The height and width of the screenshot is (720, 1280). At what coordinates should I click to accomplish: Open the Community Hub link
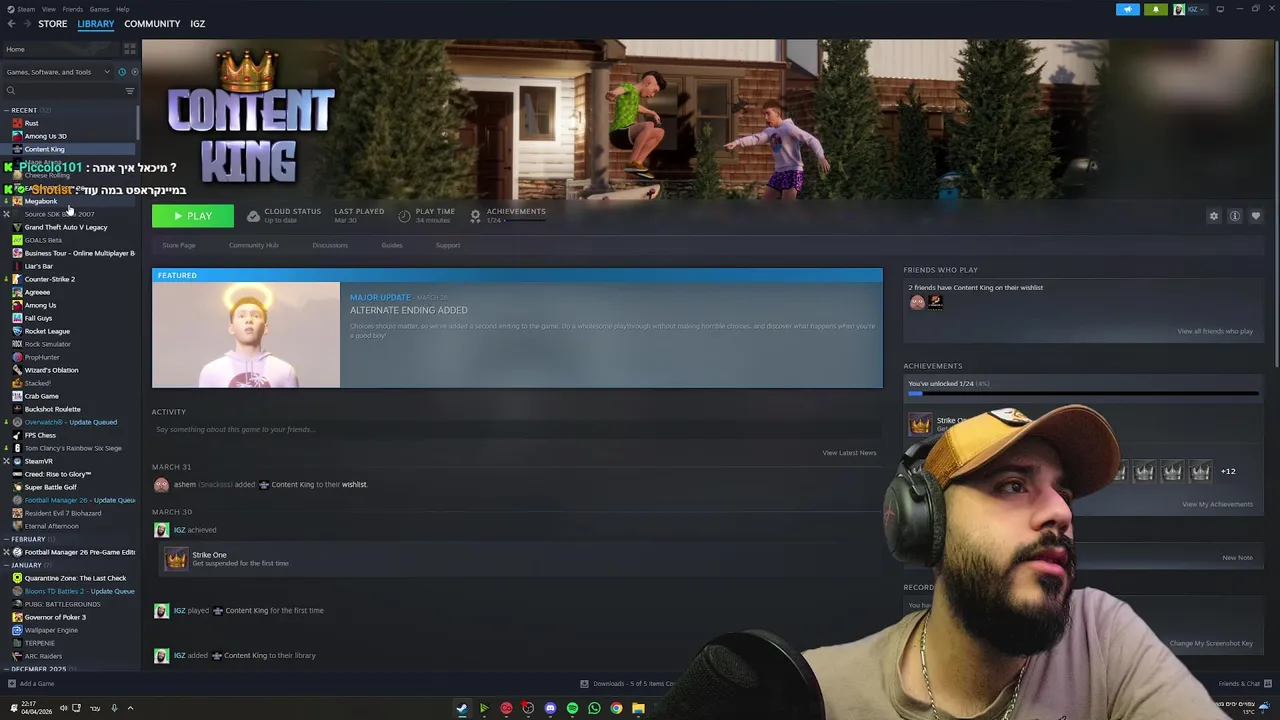pyautogui.click(x=254, y=246)
